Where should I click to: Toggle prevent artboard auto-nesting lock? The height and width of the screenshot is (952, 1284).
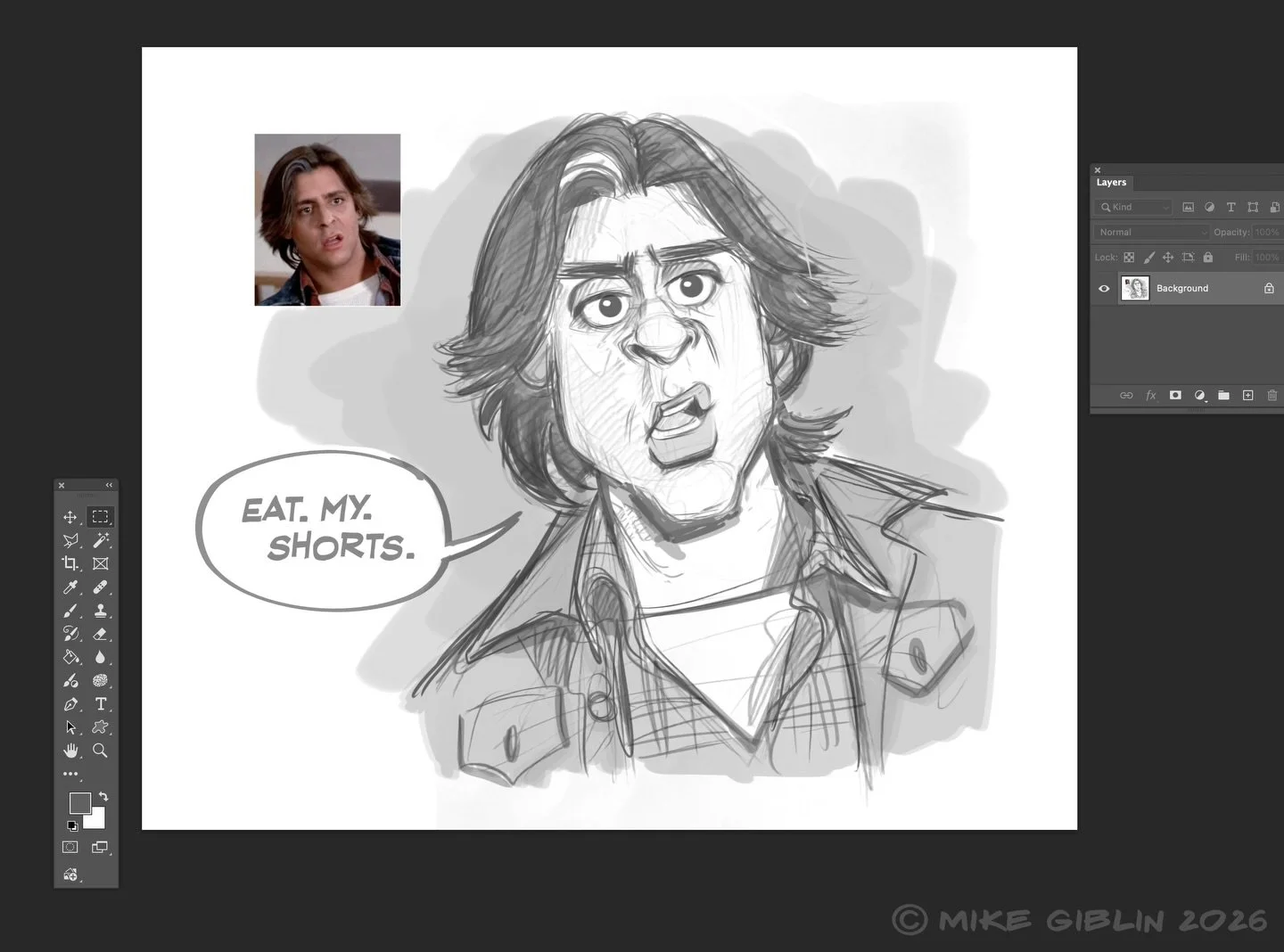[x=1188, y=257]
